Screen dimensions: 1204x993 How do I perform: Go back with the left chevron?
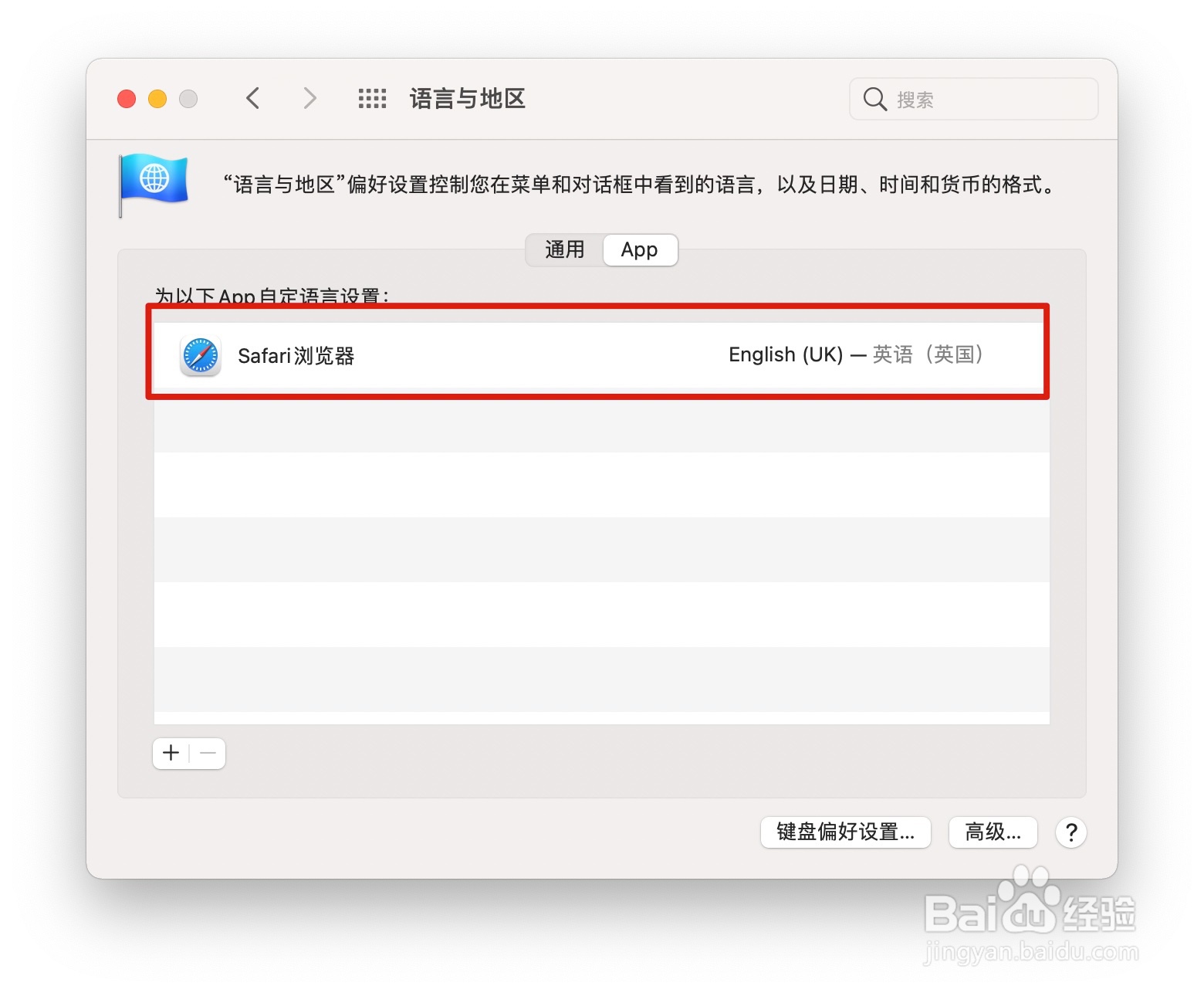tap(252, 98)
